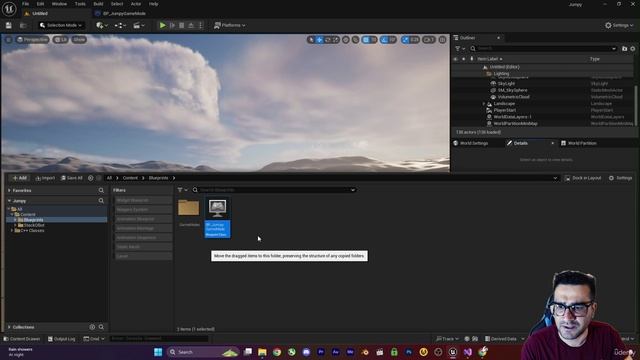The height and width of the screenshot is (360, 640).
Task: Click the viewport layout maximize icon
Action: (442, 40)
